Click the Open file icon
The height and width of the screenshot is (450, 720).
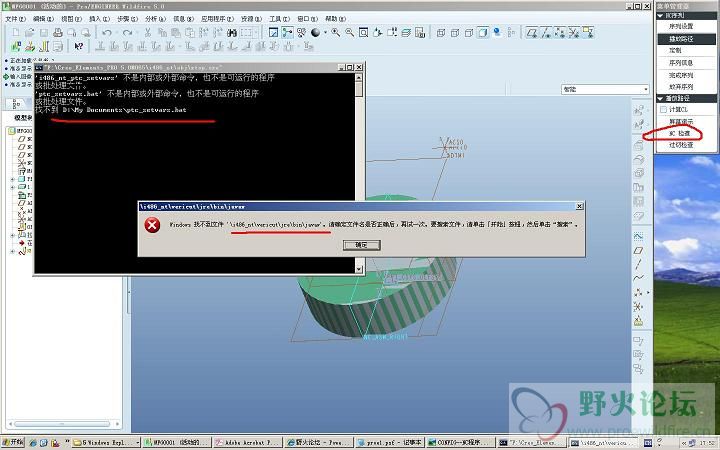tap(30, 33)
